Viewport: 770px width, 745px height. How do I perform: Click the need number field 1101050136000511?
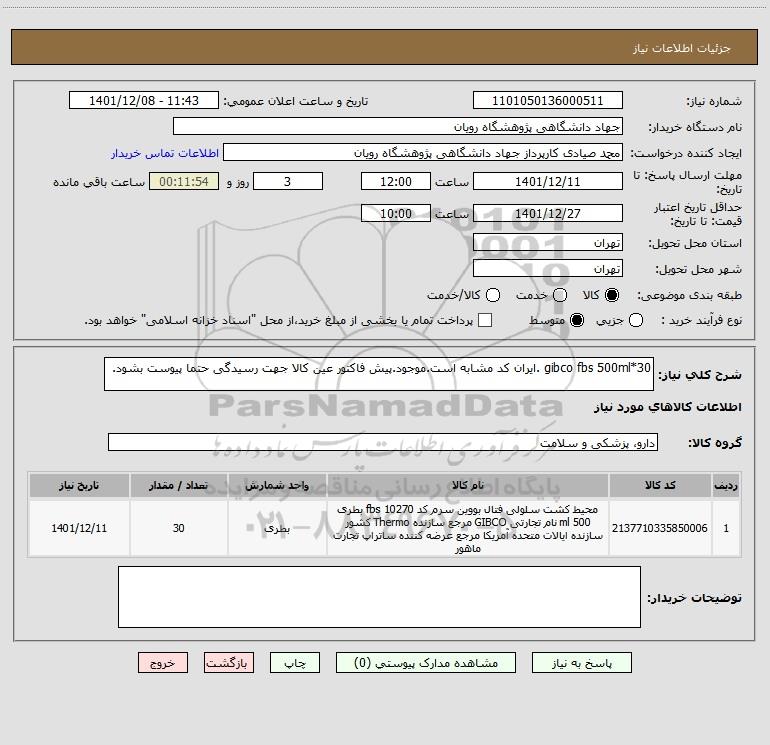click(548, 100)
